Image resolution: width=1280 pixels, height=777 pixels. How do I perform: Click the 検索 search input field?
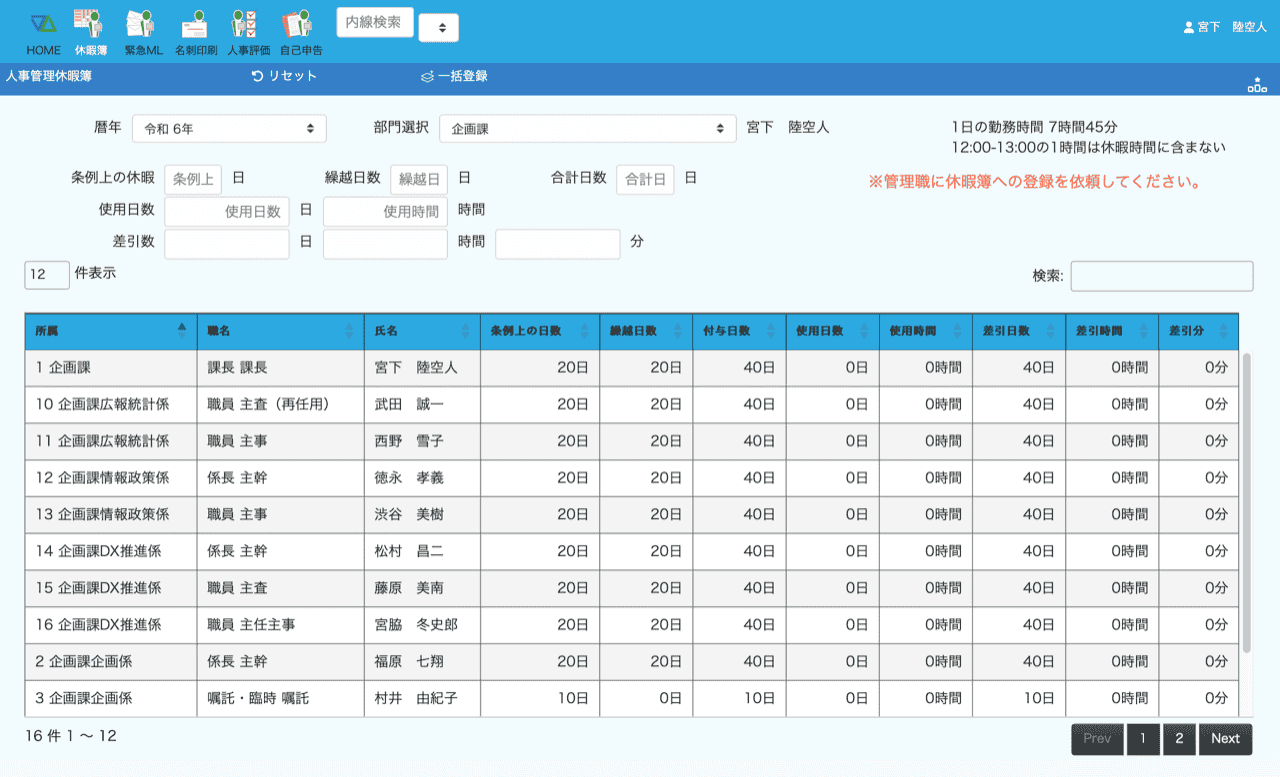(x=1161, y=276)
